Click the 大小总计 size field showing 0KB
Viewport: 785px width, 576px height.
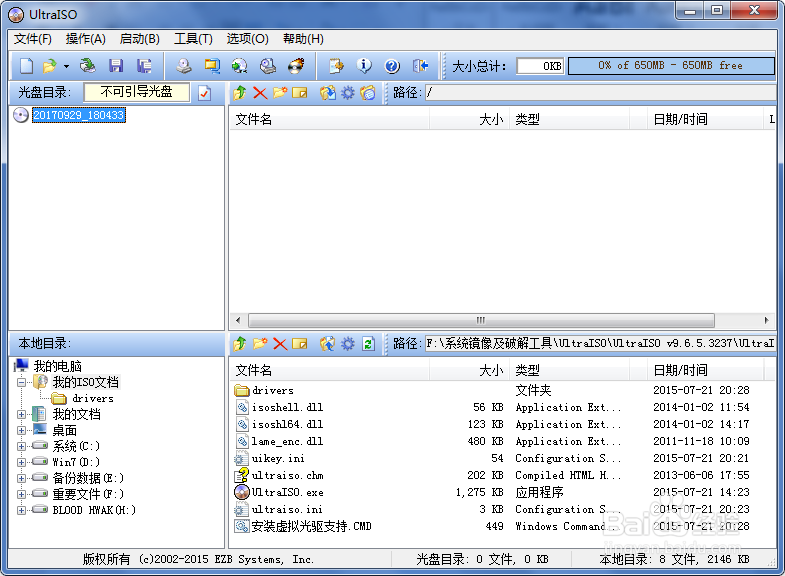[x=540, y=66]
